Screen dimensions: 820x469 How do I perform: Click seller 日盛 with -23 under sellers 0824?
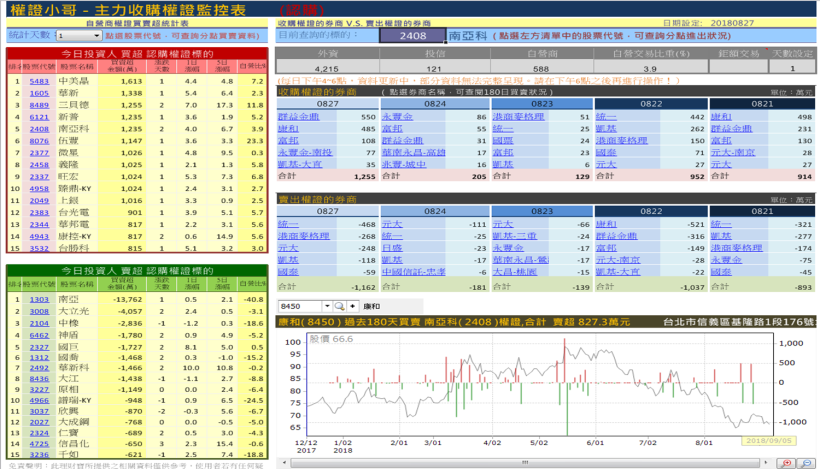[392, 248]
